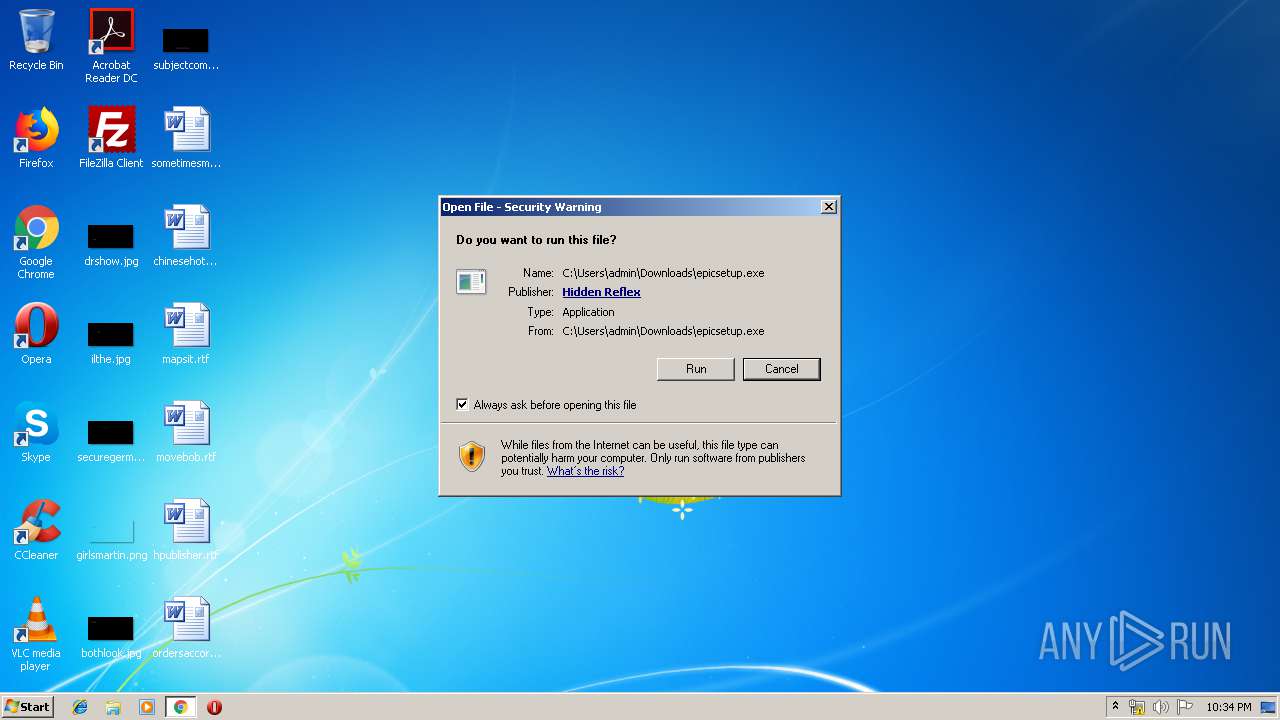Select chinesehot... Word document
This screenshot has width=1280, height=720.
click(x=186, y=236)
